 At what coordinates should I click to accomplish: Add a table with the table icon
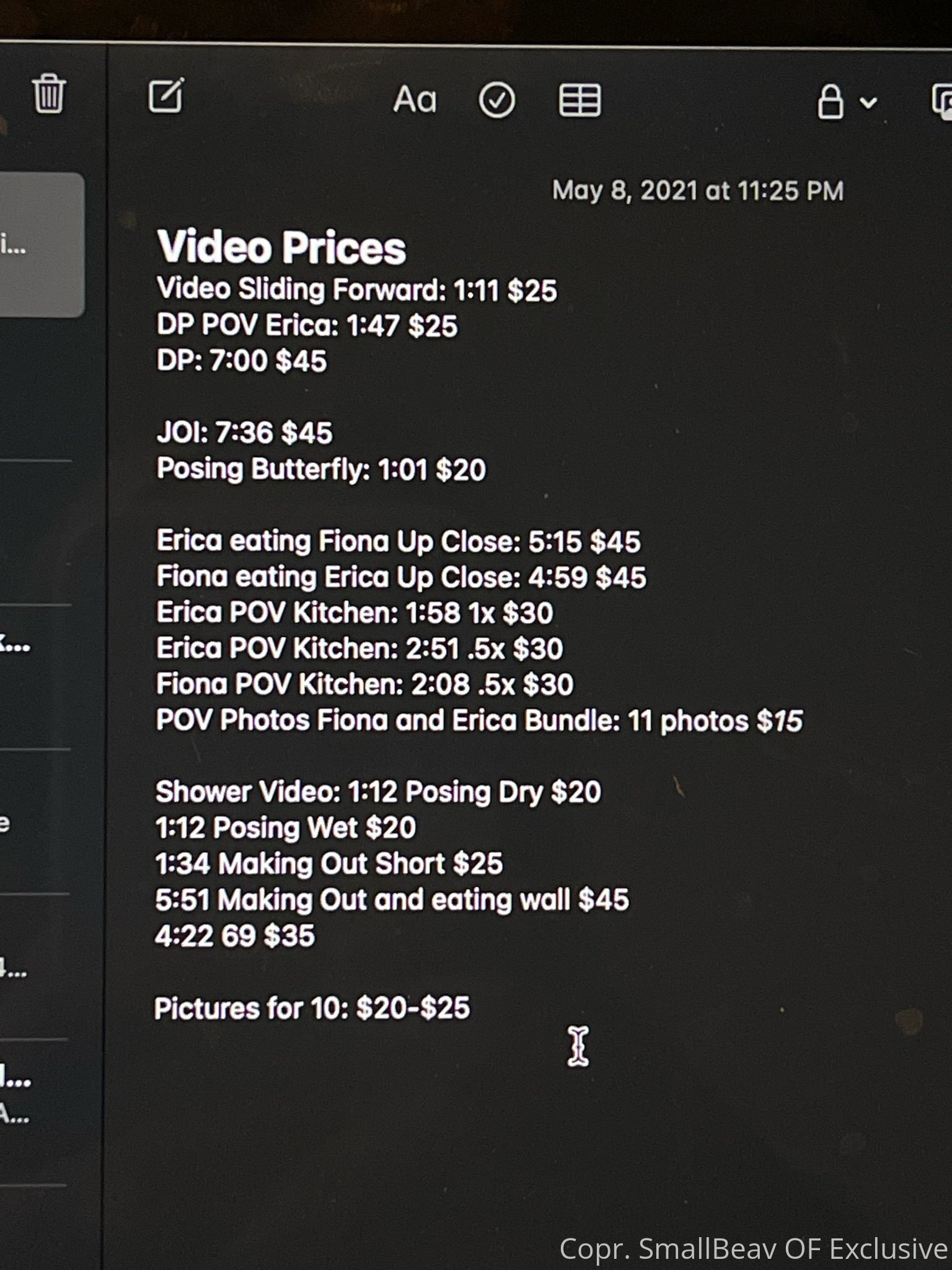(x=580, y=100)
